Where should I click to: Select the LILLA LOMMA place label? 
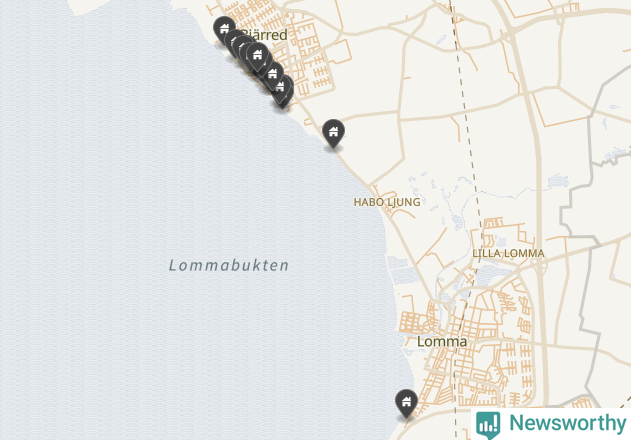(508, 253)
